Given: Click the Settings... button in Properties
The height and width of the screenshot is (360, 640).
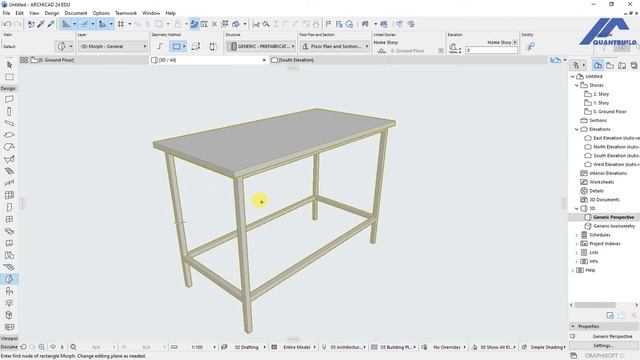Looking at the screenshot, I should pos(603,345).
